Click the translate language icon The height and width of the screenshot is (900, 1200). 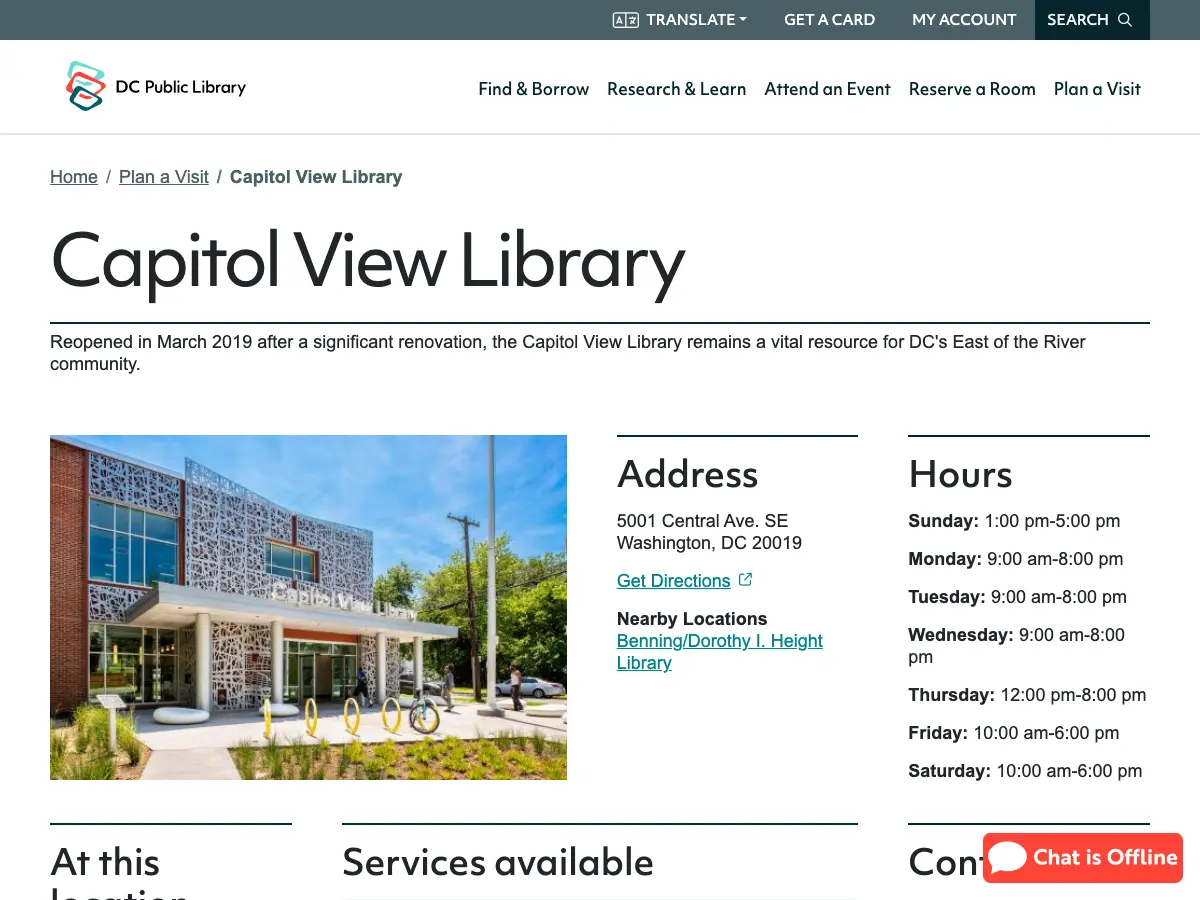(x=626, y=20)
